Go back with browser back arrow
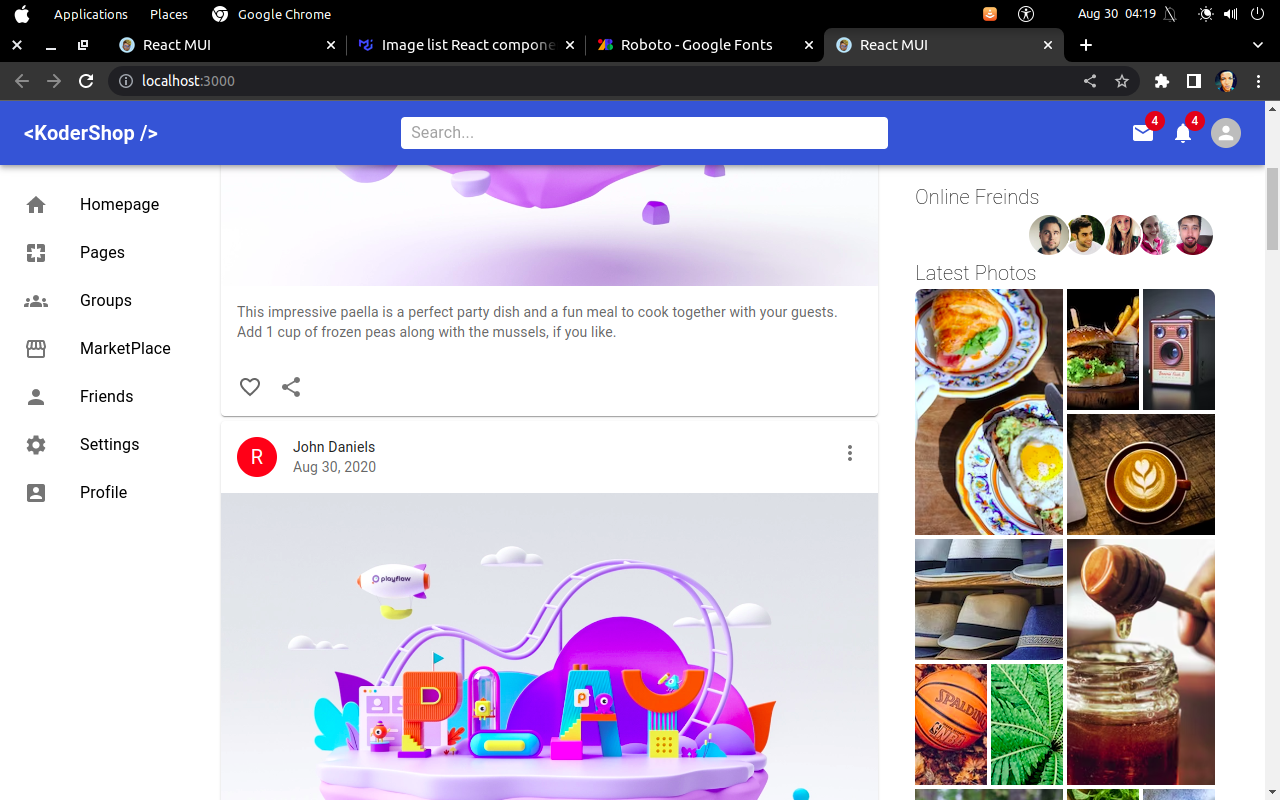 22,81
